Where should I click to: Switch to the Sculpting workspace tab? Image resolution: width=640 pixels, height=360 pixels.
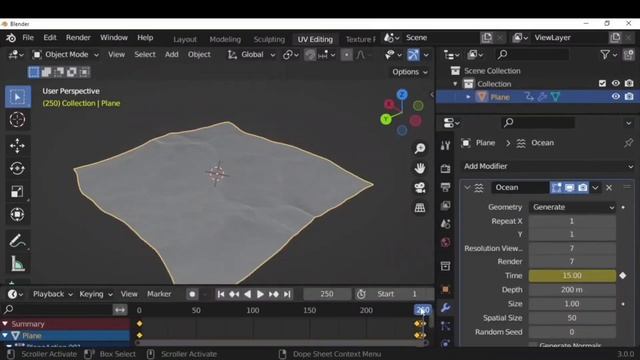tap(269, 39)
